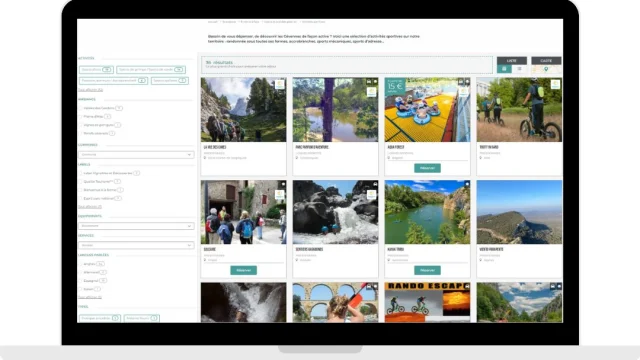This screenshot has height=360, width=640.
Task: Open the Trott in Gard title link
Action: click(489, 147)
